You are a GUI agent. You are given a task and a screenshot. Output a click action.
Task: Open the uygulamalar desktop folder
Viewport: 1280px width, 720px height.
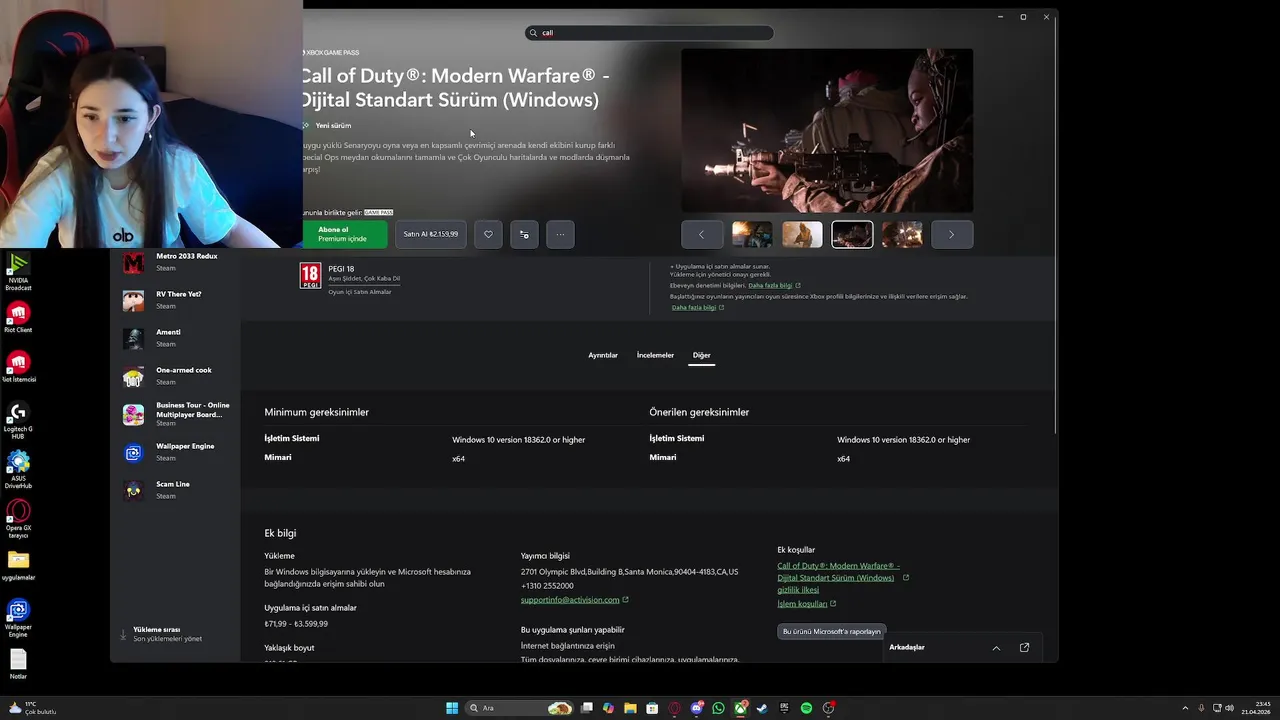tap(18, 565)
